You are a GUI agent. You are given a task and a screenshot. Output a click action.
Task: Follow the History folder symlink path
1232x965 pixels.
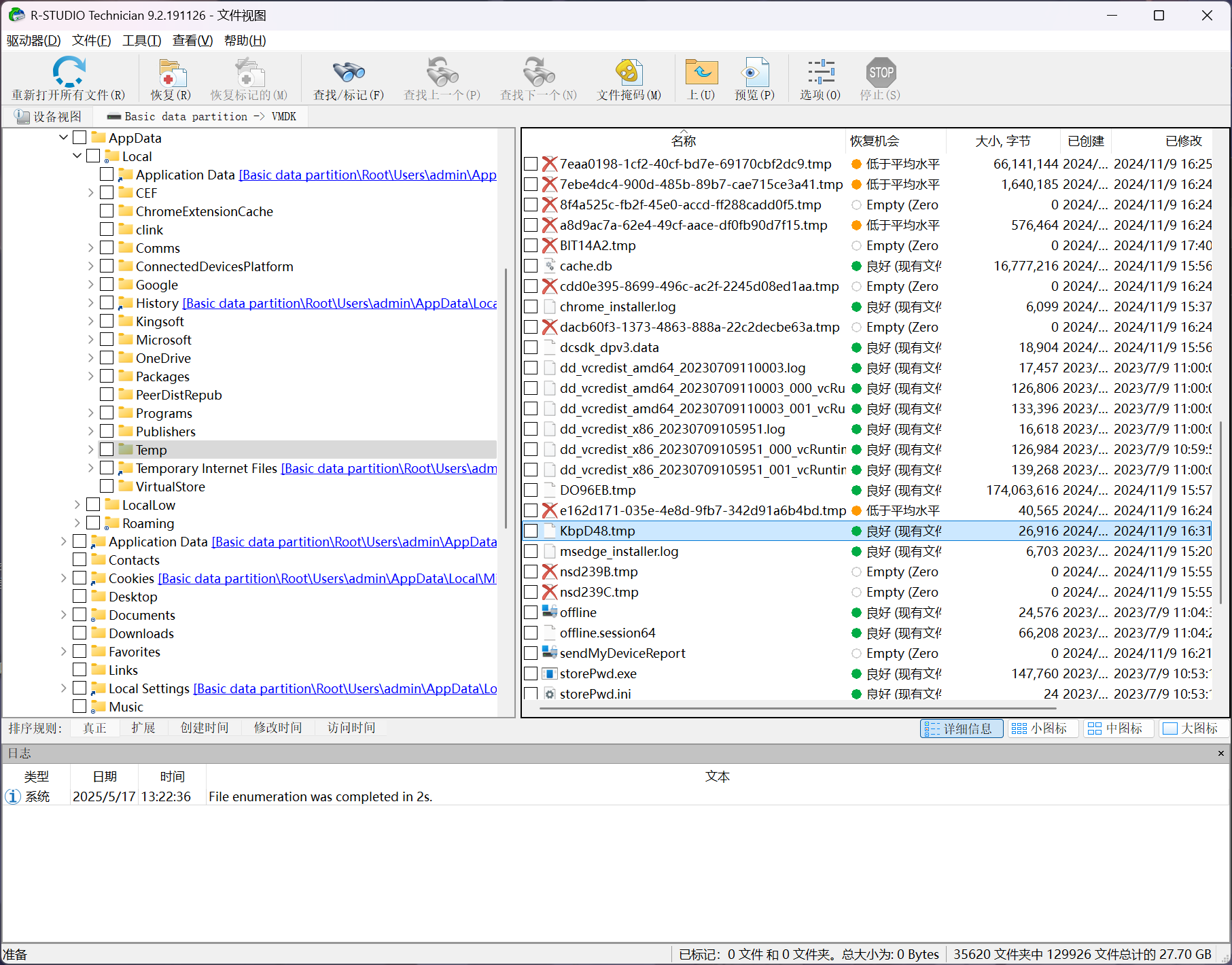point(340,303)
